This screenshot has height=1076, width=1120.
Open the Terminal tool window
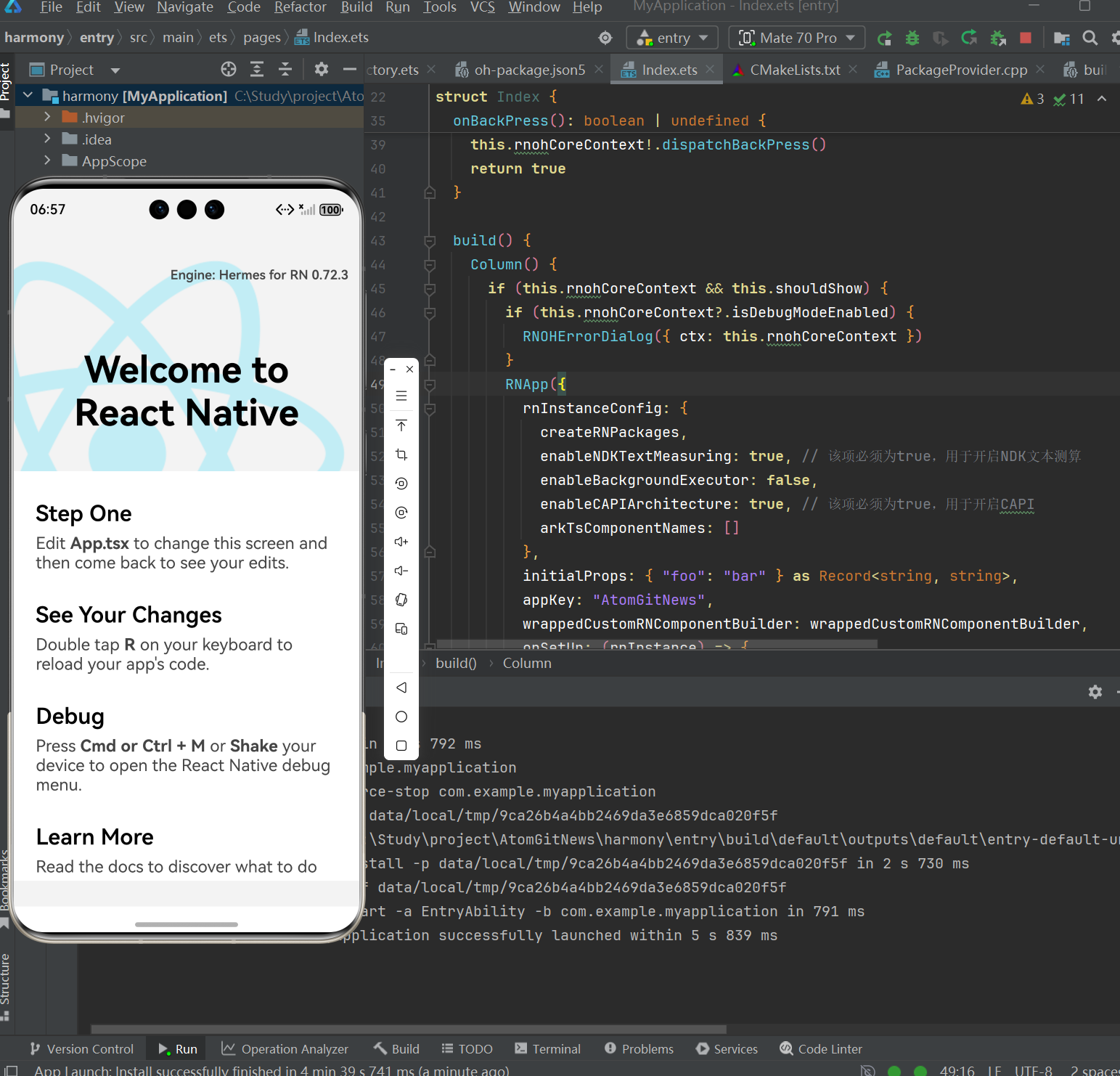coord(547,1048)
